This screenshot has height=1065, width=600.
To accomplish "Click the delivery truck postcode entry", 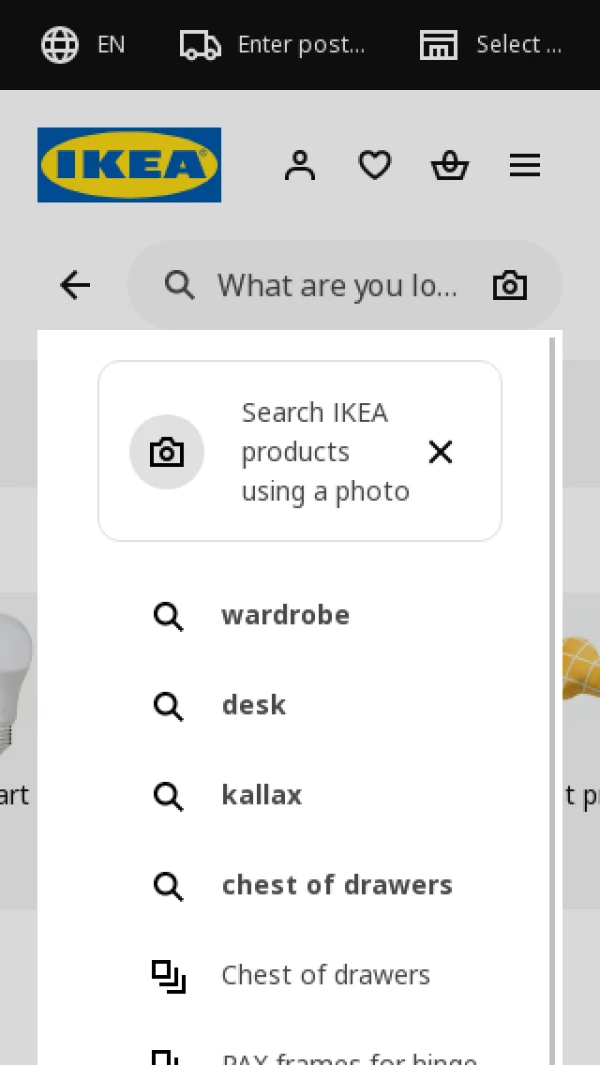I will 272,45.
